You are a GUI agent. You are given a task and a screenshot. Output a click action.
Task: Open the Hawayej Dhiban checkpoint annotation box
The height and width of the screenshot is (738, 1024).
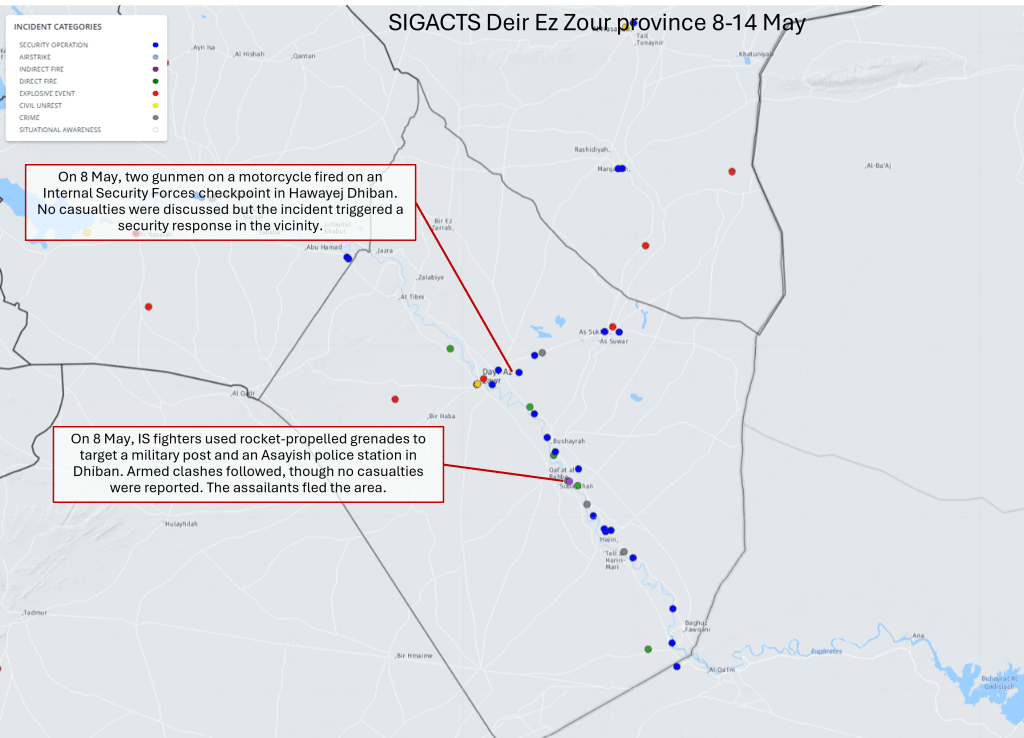coord(220,202)
